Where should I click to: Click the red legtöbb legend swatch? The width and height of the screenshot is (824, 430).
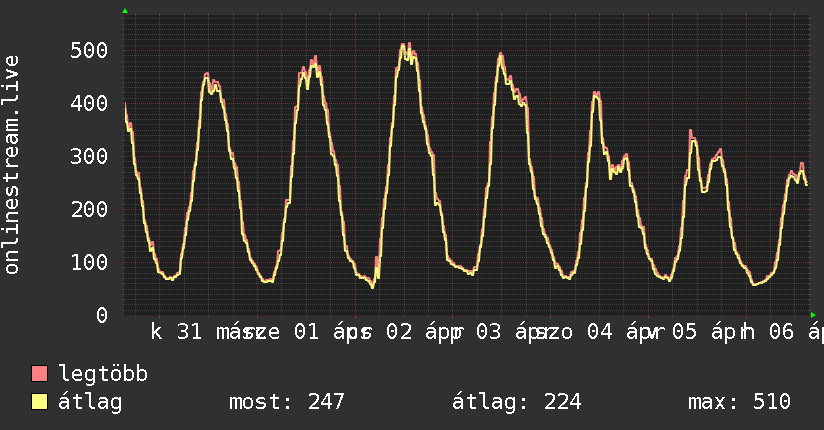pyautogui.click(x=40, y=375)
